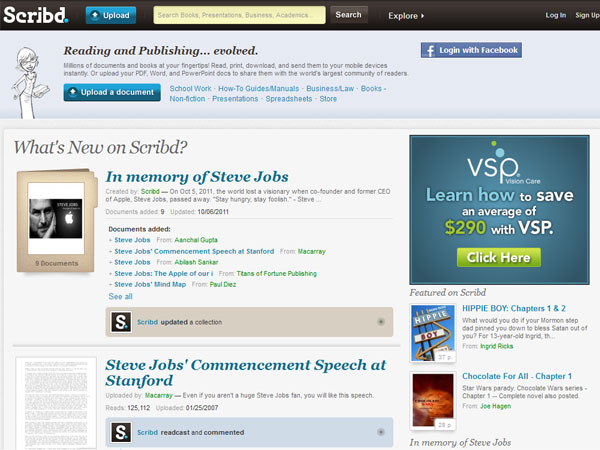Image resolution: width=600 pixels, height=450 pixels.
Task: Open Presentations category
Action: click(x=235, y=99)
